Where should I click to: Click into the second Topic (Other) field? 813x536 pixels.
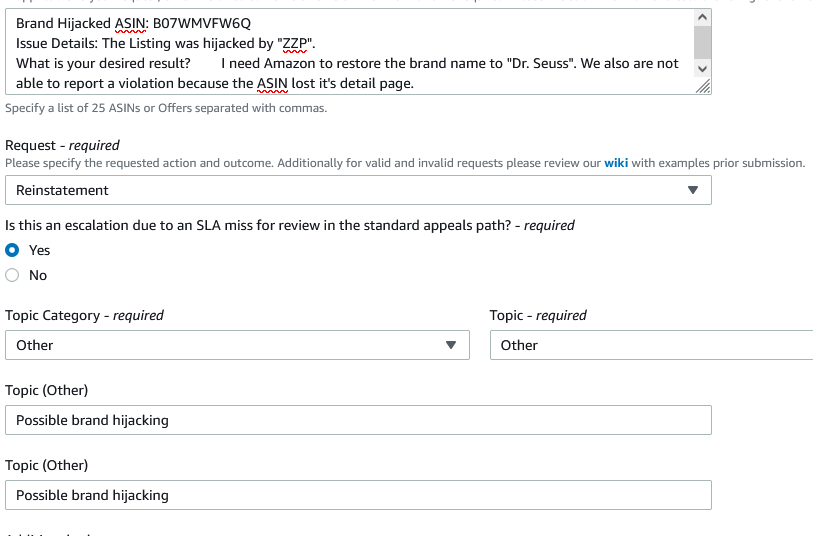[357, 495]
